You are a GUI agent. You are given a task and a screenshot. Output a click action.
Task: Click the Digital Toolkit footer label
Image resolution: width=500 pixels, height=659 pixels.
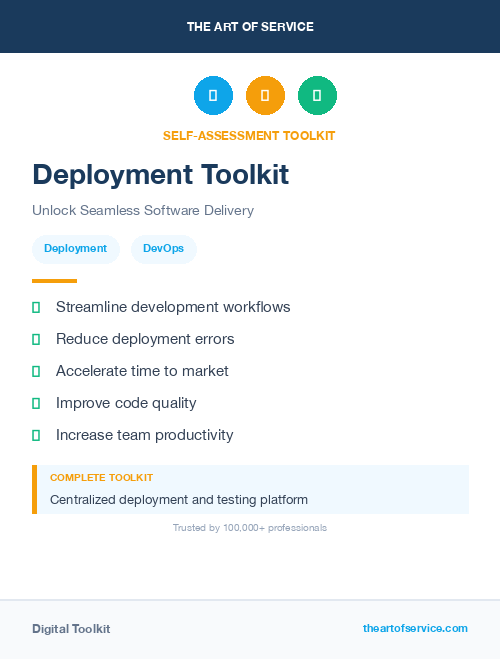pos(71,629)
